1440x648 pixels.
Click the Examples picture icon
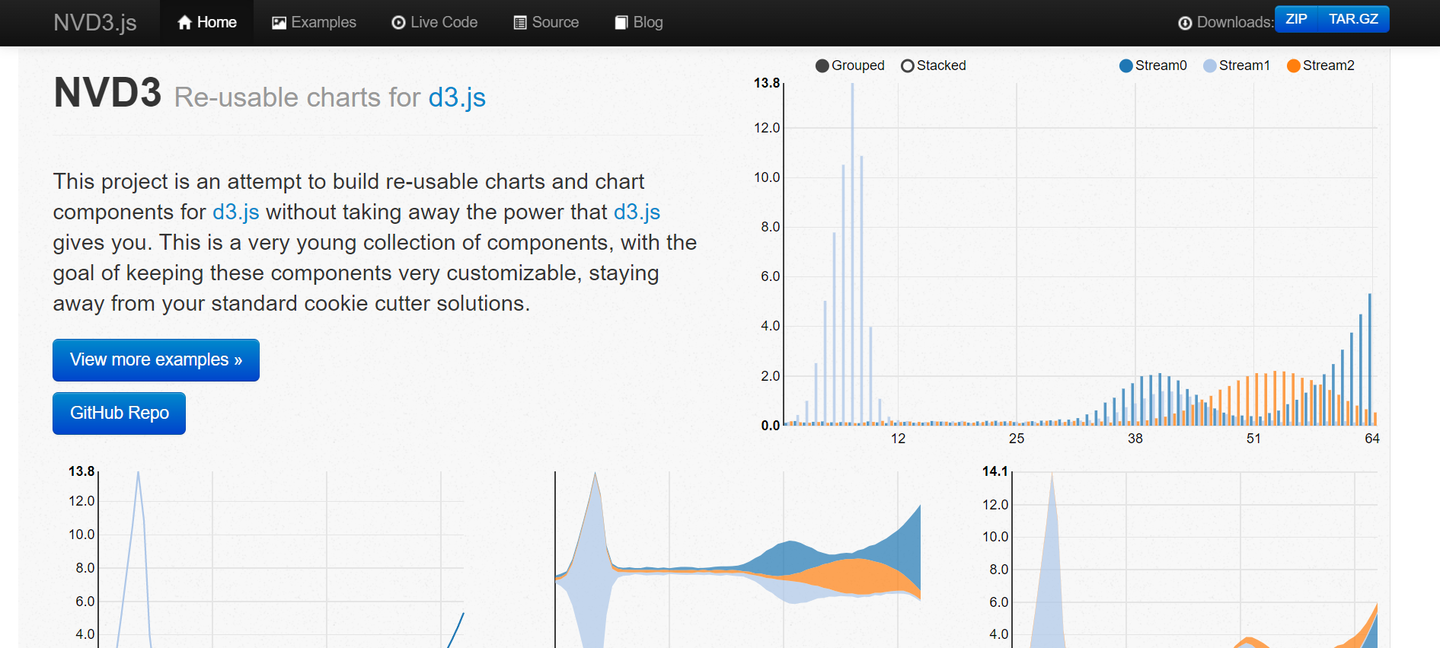tap(279, 23)
